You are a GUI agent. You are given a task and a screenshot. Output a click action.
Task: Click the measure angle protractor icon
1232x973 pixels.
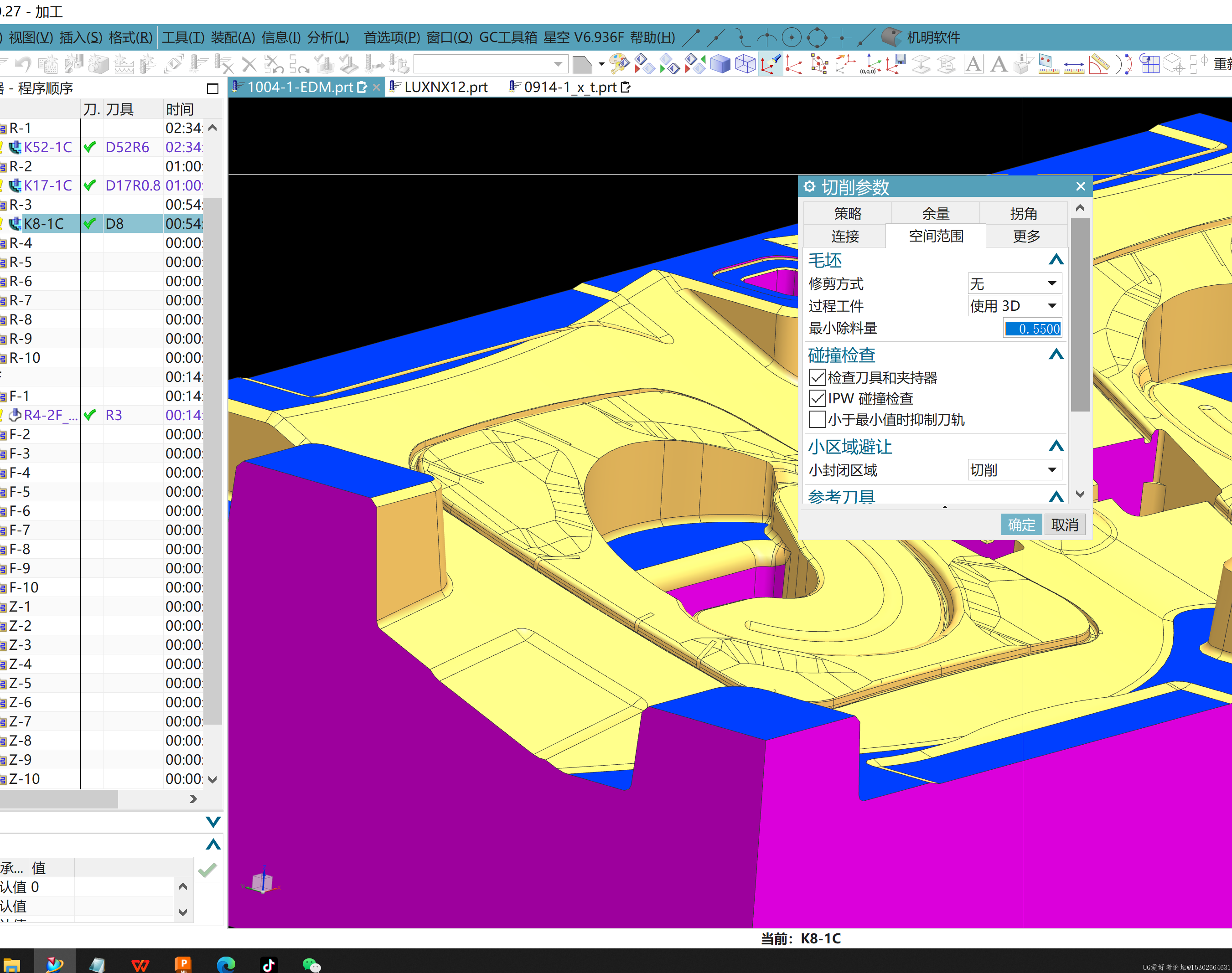pyautogui.click(x=1099, y=64)
